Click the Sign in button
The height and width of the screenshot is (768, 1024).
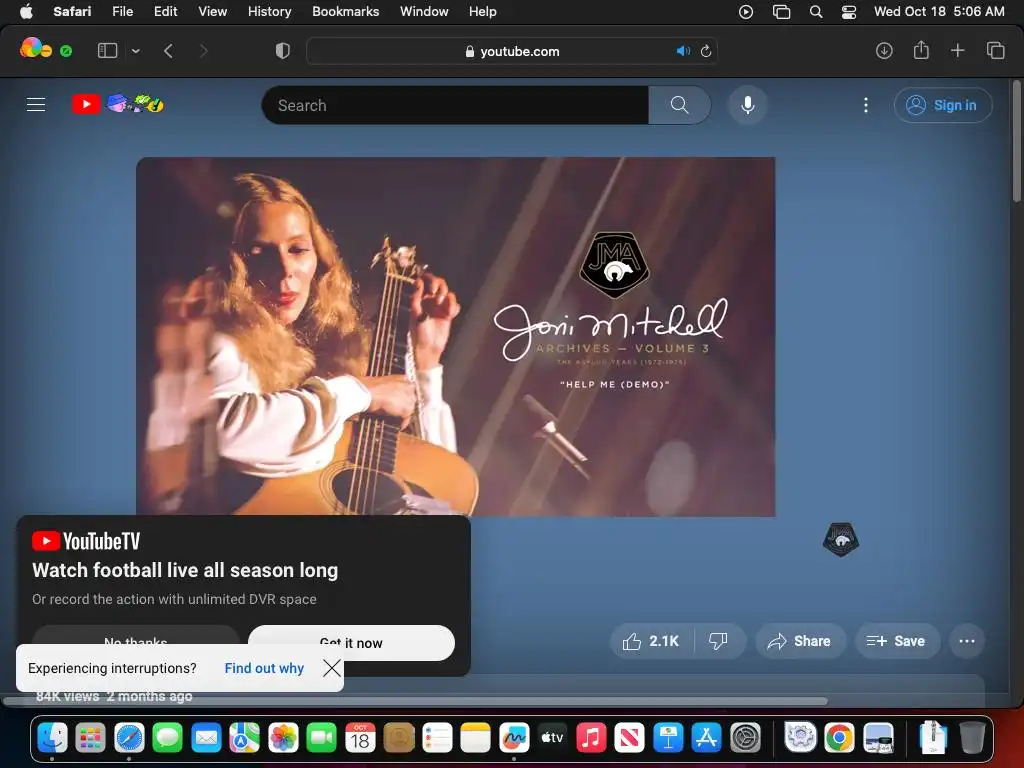tap(943, 105)
